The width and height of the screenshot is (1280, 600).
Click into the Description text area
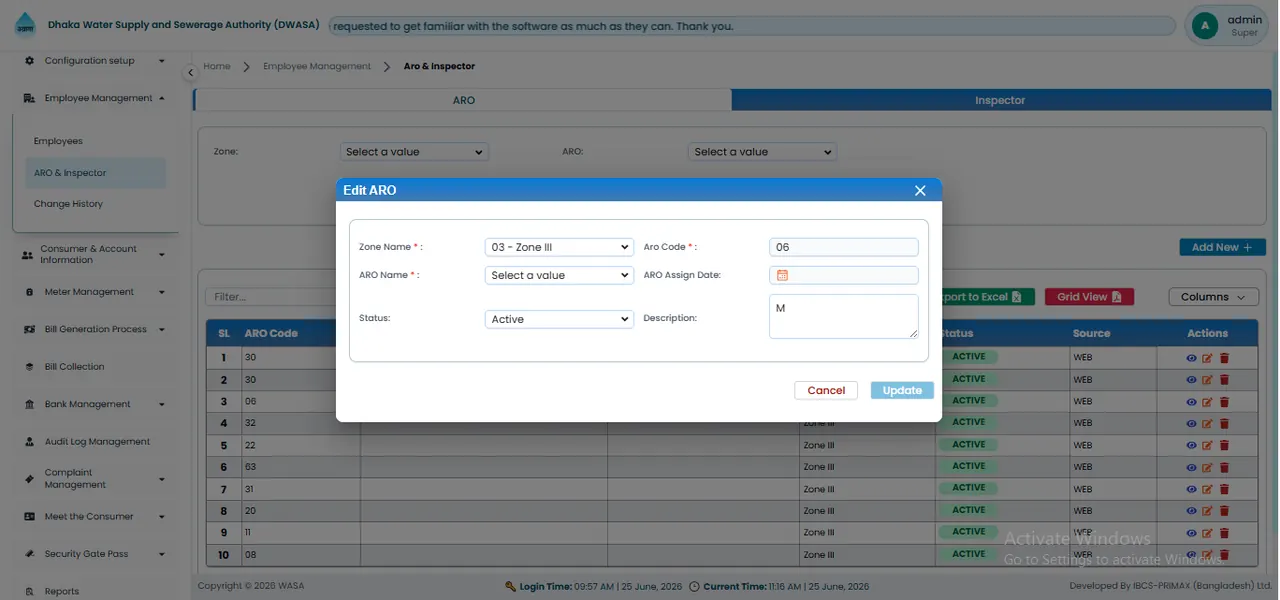(x=844, y=316)
